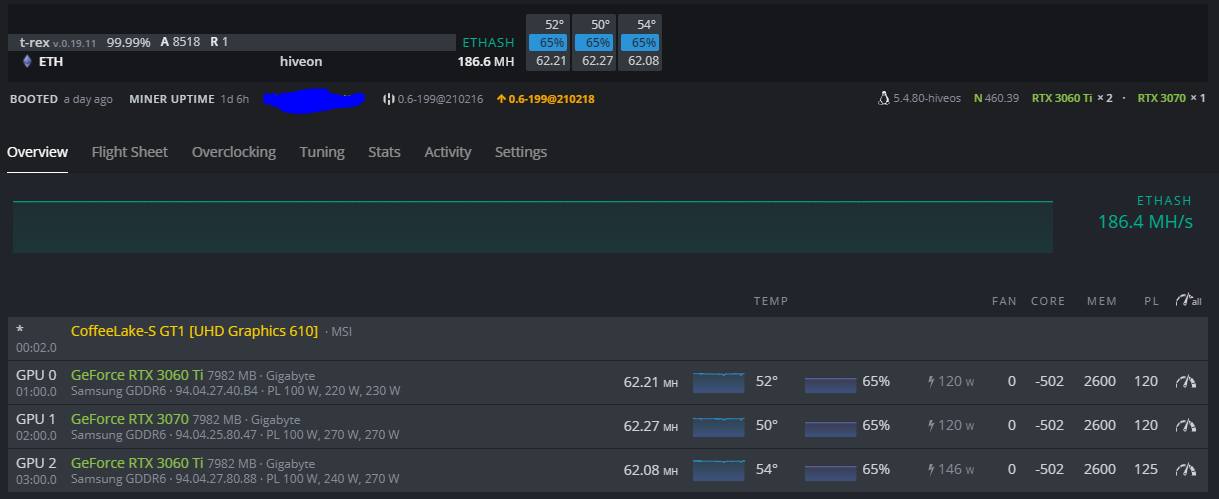Click GPU 0 temperature mini graph
Image resolution: width=1219 pixels, height=499 pixels.
point(719,382)
